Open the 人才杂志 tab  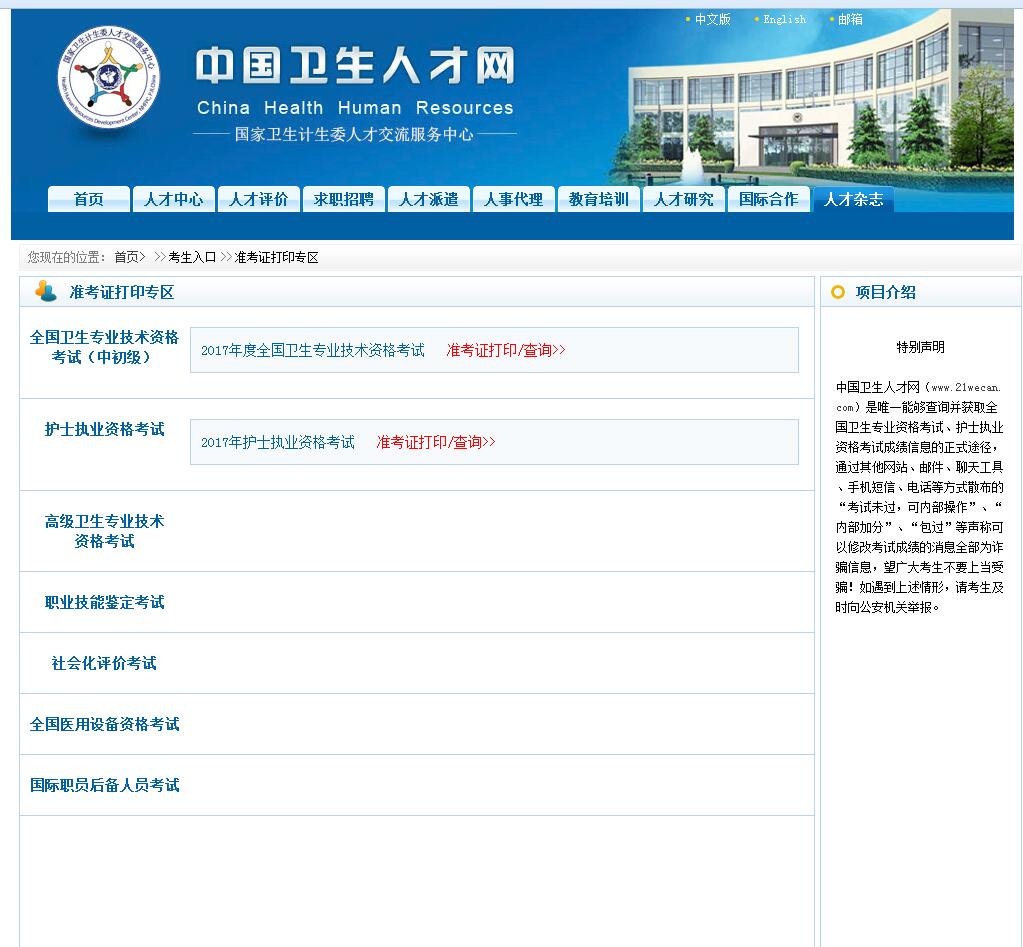(x=853, y=199)
